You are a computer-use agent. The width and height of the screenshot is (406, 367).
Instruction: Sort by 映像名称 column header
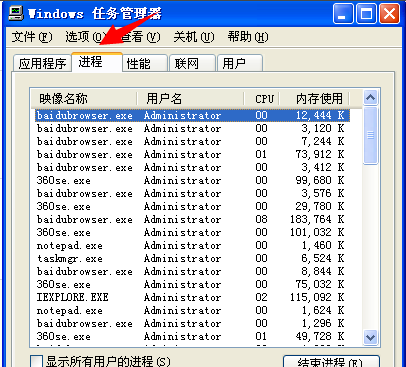[x=84, y=99]
